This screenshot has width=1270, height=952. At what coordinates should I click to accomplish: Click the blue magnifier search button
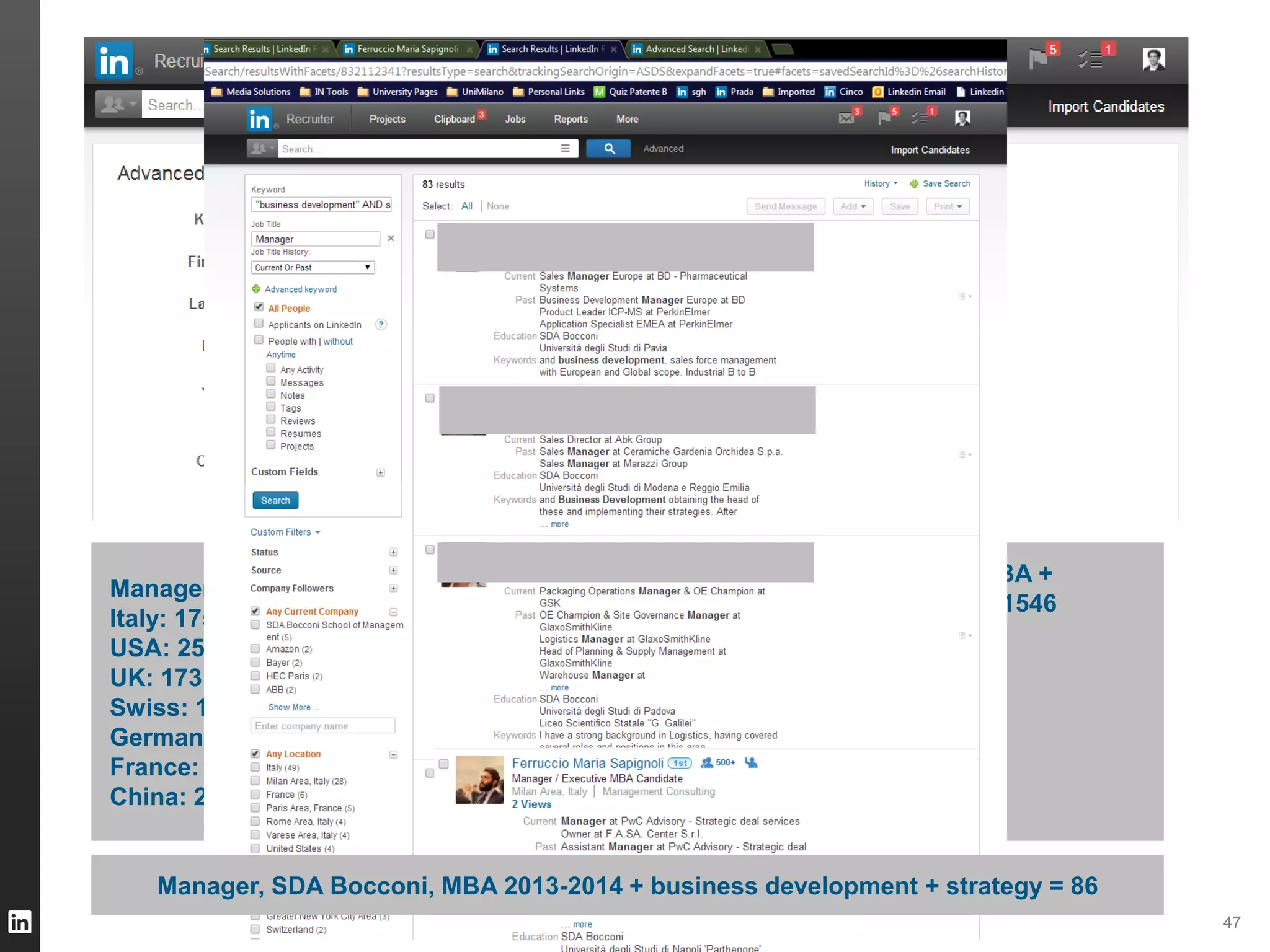click(x=608, y=149)
